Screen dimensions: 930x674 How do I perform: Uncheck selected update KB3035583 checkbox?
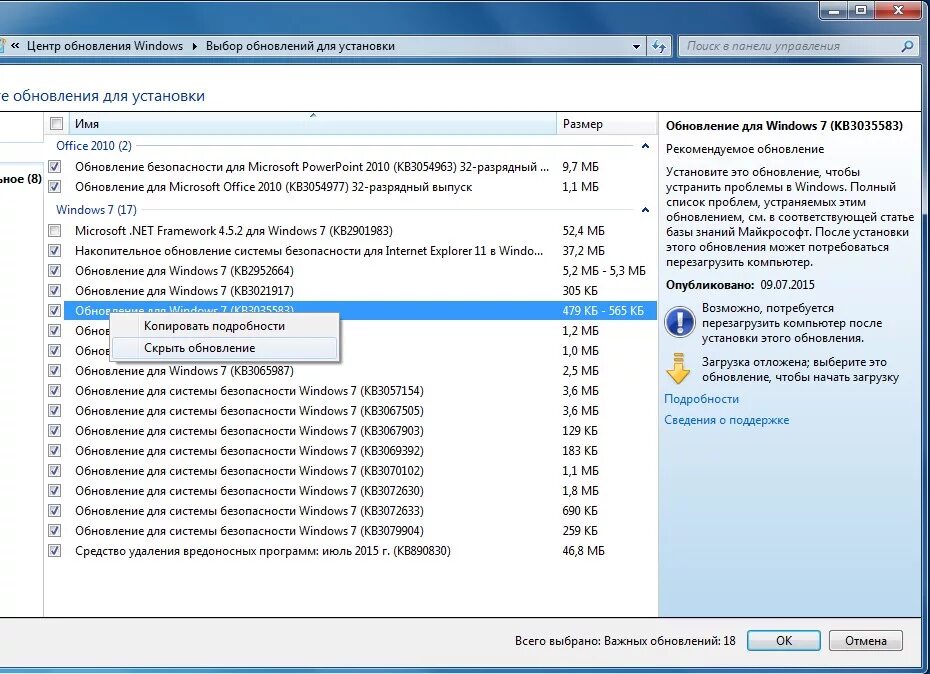point(55,310)
